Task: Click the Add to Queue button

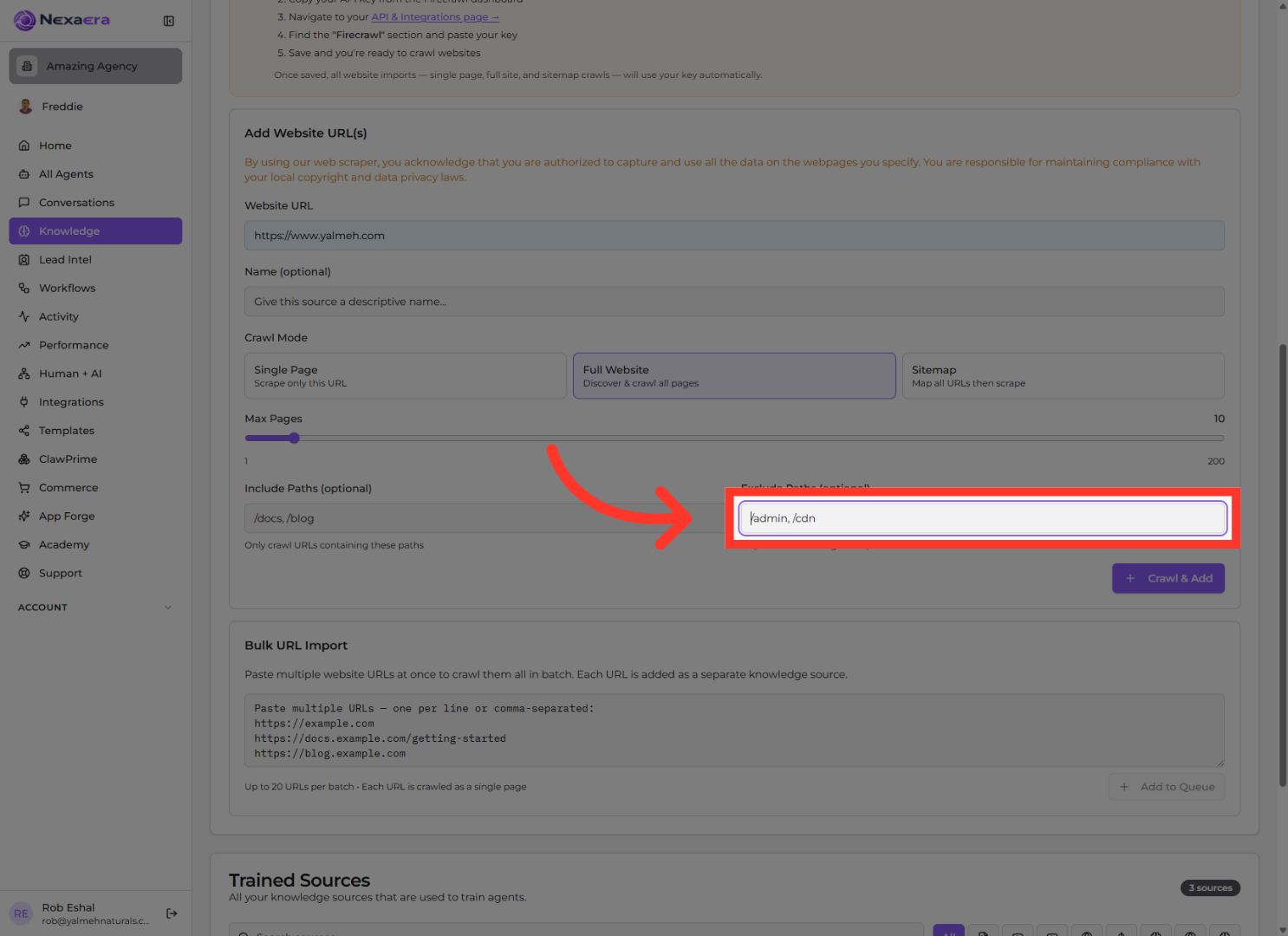Action: click(1167, 787)
